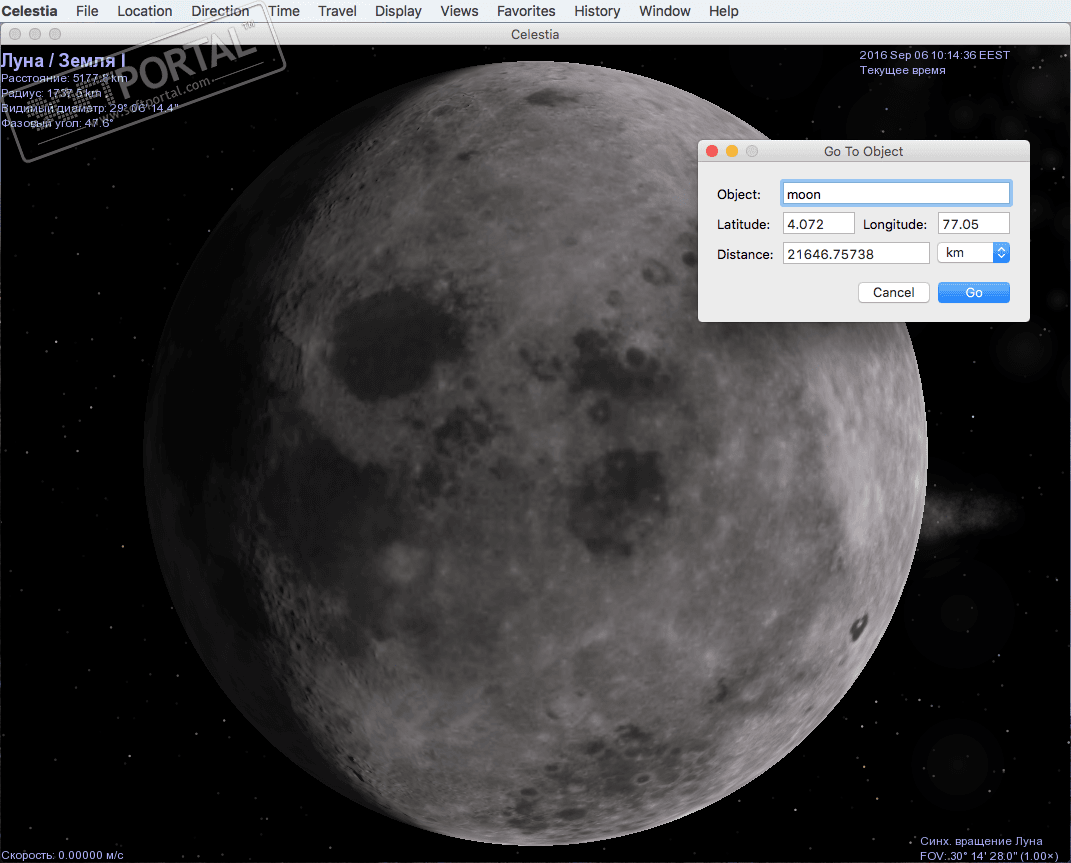Viewport: 1071px width, 863px height.
Task: Open the Celestia application menu
Action: pyautogui.click(x=29, y=11)
